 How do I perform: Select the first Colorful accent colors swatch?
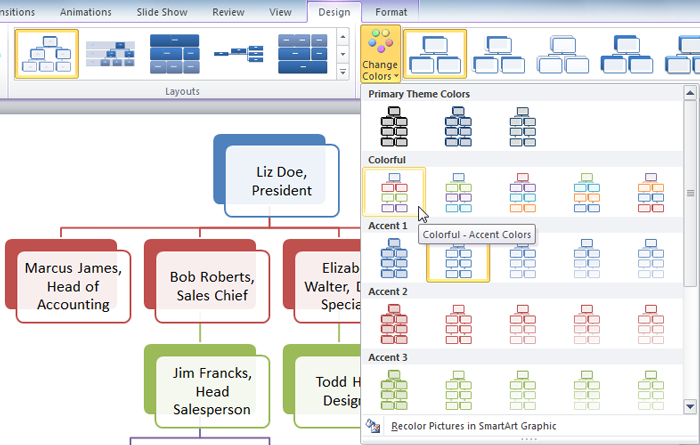tap(394, 192)
